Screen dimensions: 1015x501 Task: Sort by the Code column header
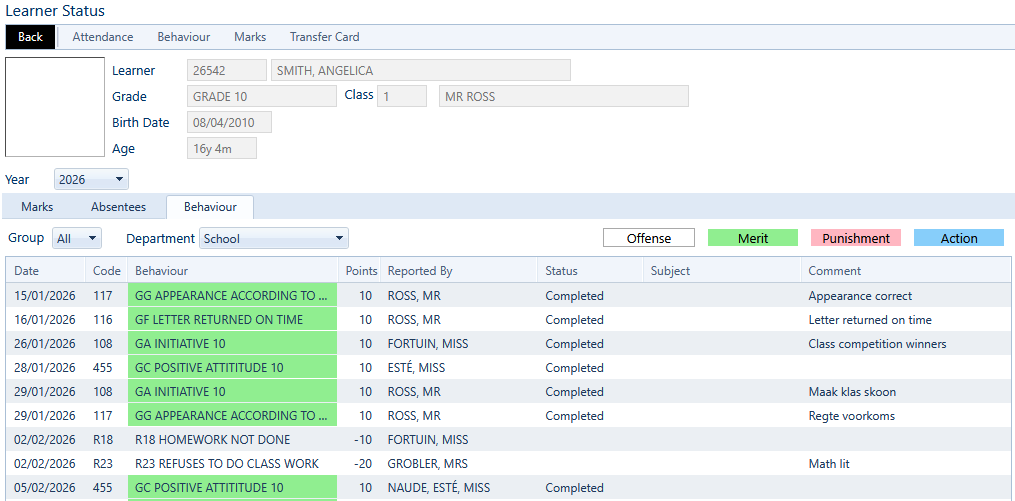click(x=107, y=271)
